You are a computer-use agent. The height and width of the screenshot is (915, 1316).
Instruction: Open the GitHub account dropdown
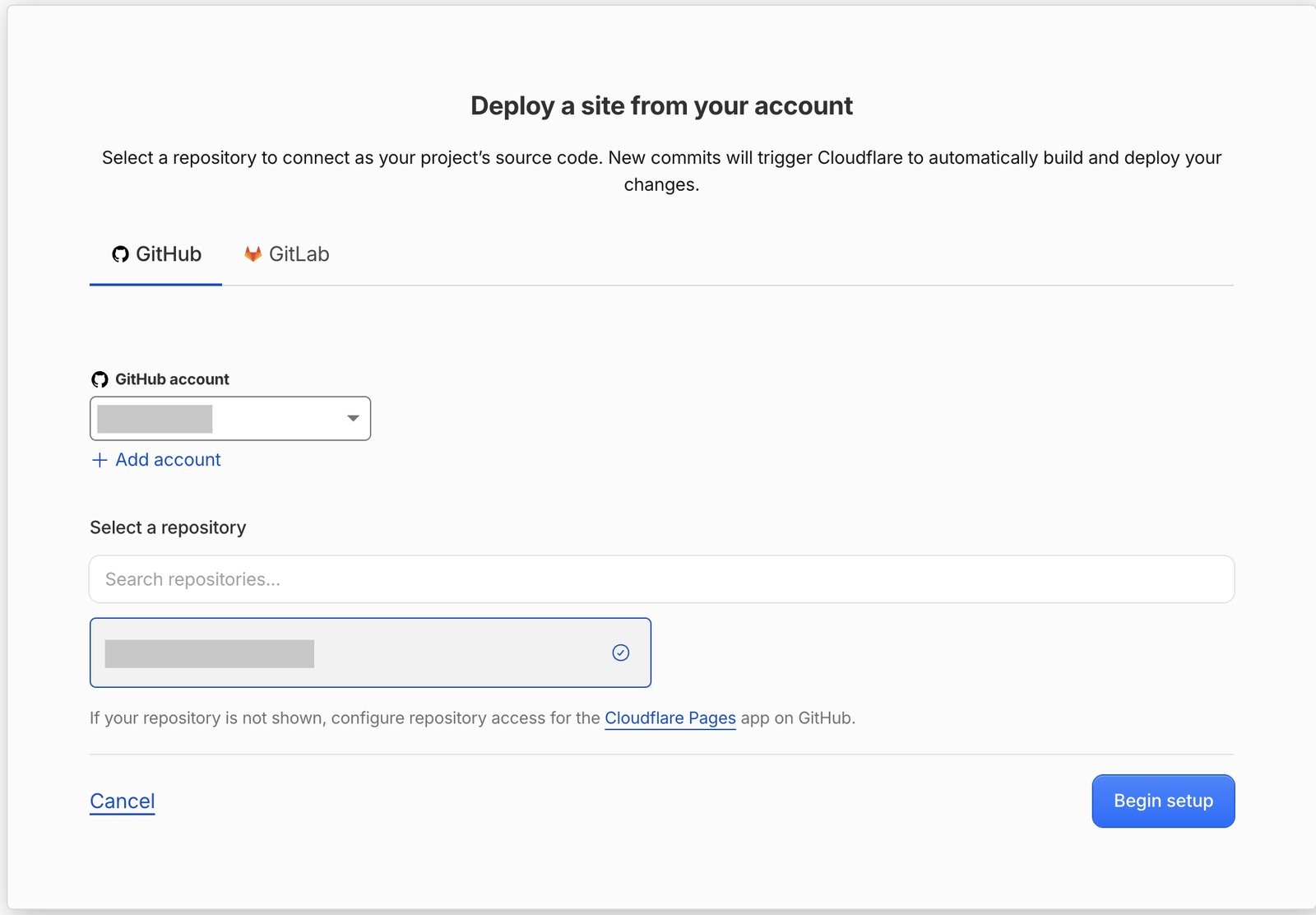(230, 418)
